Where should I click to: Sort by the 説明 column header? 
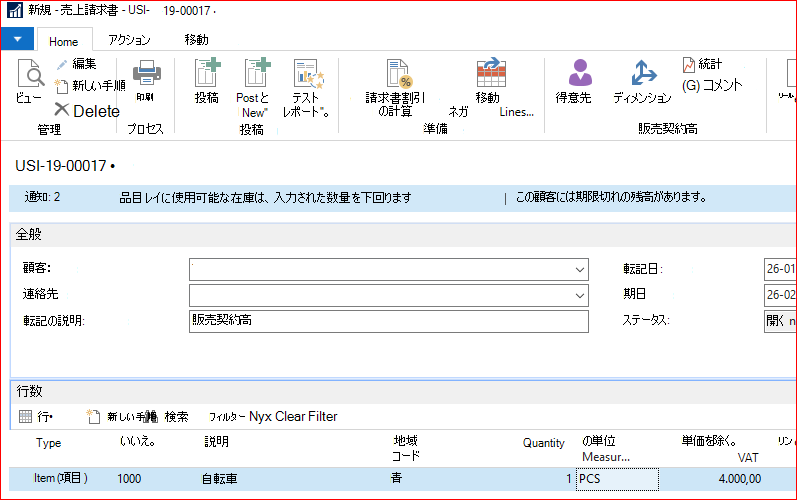[x=216, y=442]
